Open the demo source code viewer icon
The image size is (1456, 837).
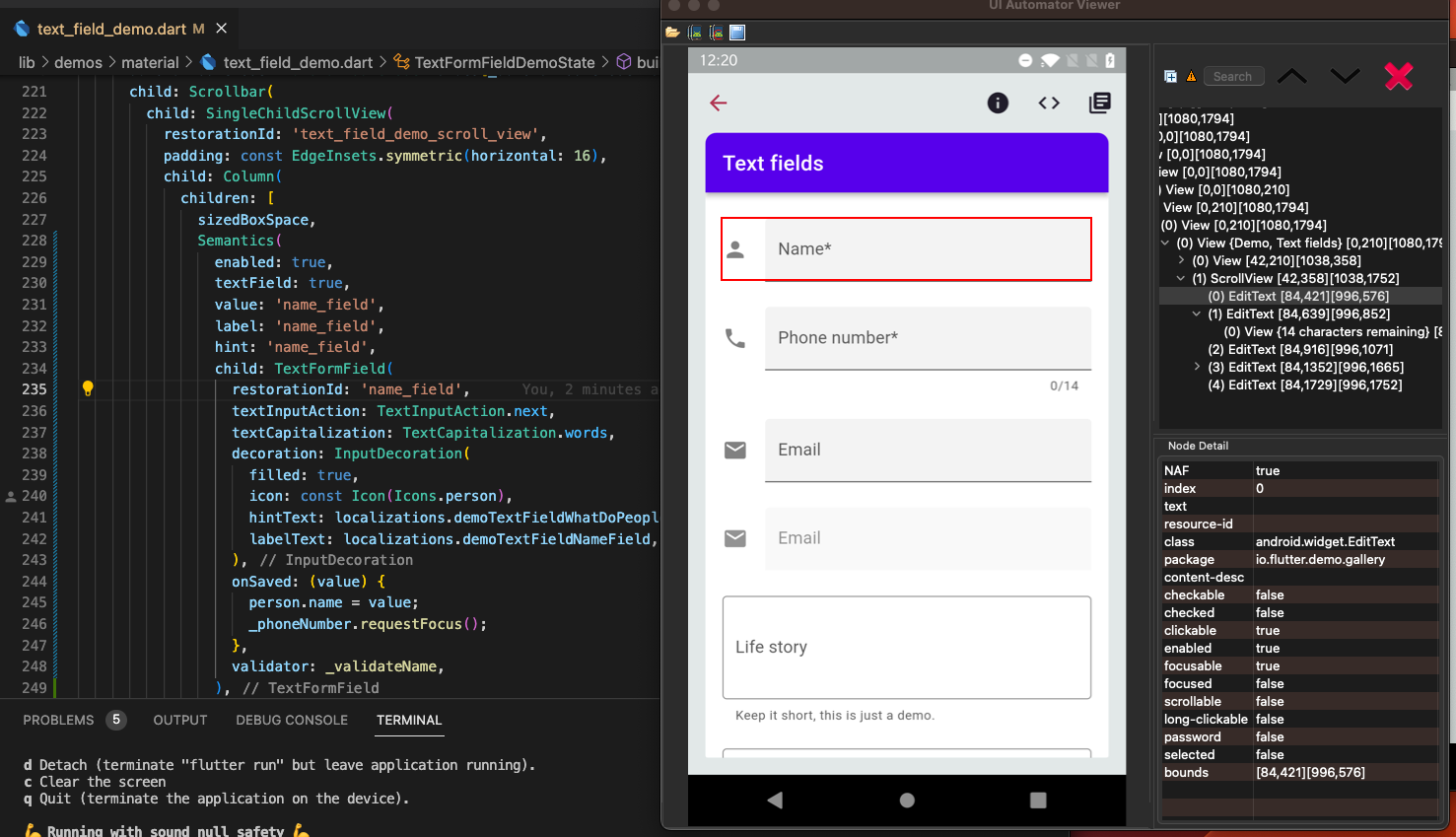tap(1048, 103)
